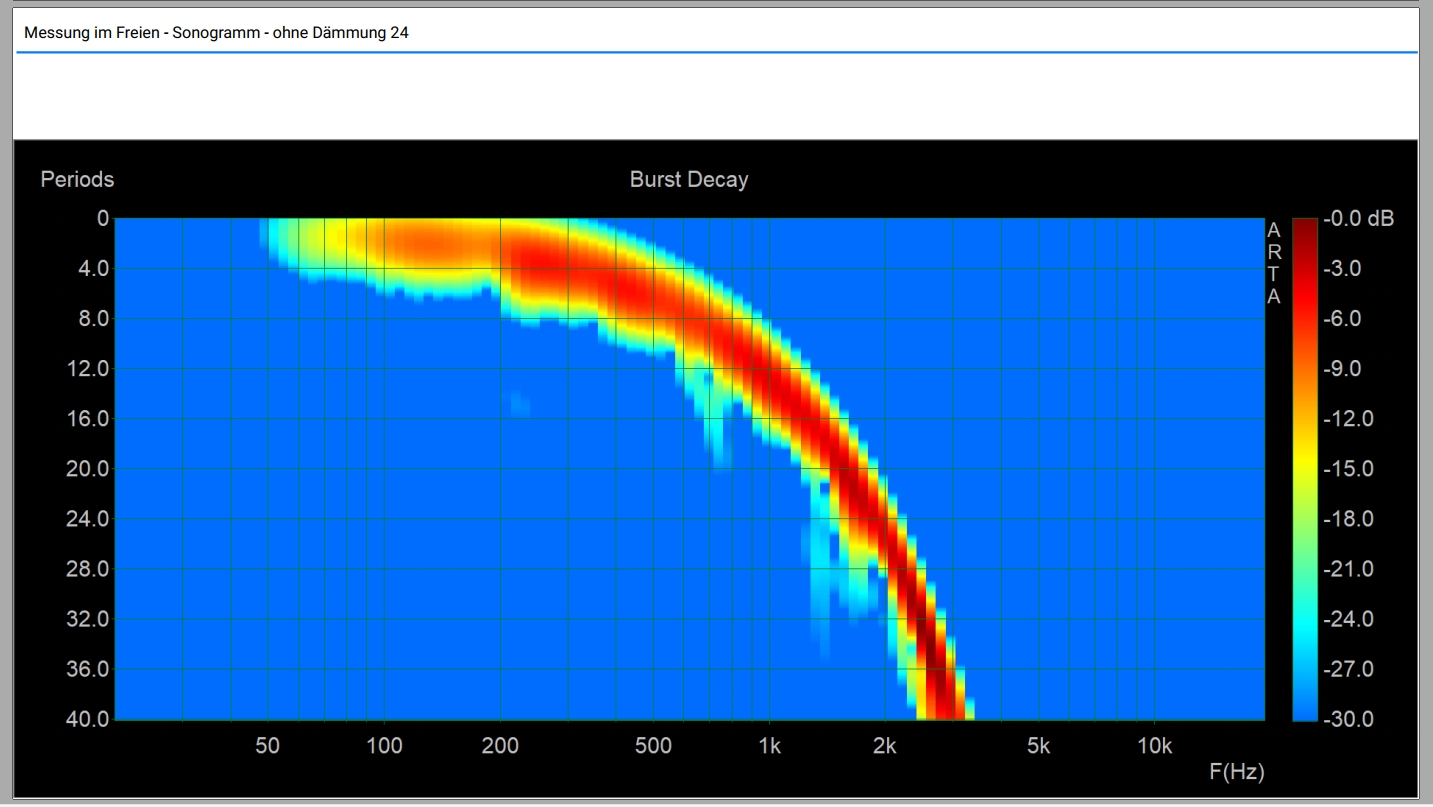Click the '16.0' periods axis tick
This screenshot has height=807, width=1433.
click(x=87, y=419)
